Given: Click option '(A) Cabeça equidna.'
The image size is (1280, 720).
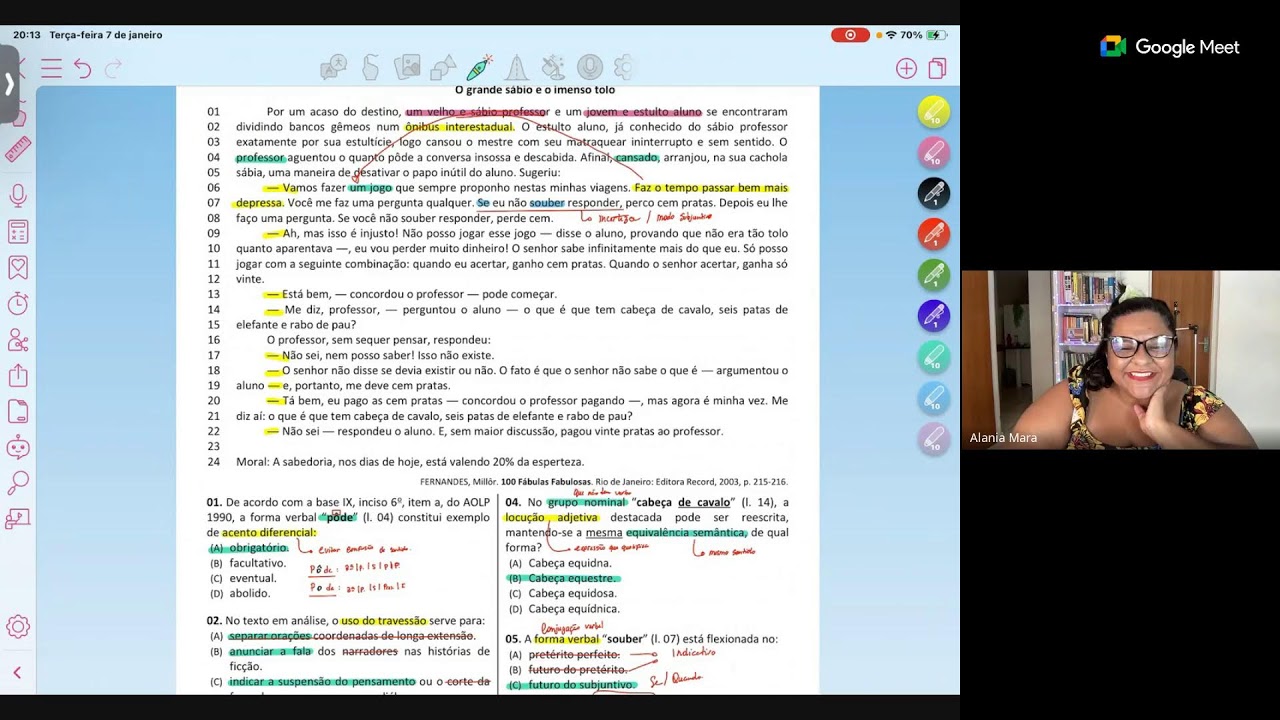Looking at the screenshot, I should click(x=560, y=563).
